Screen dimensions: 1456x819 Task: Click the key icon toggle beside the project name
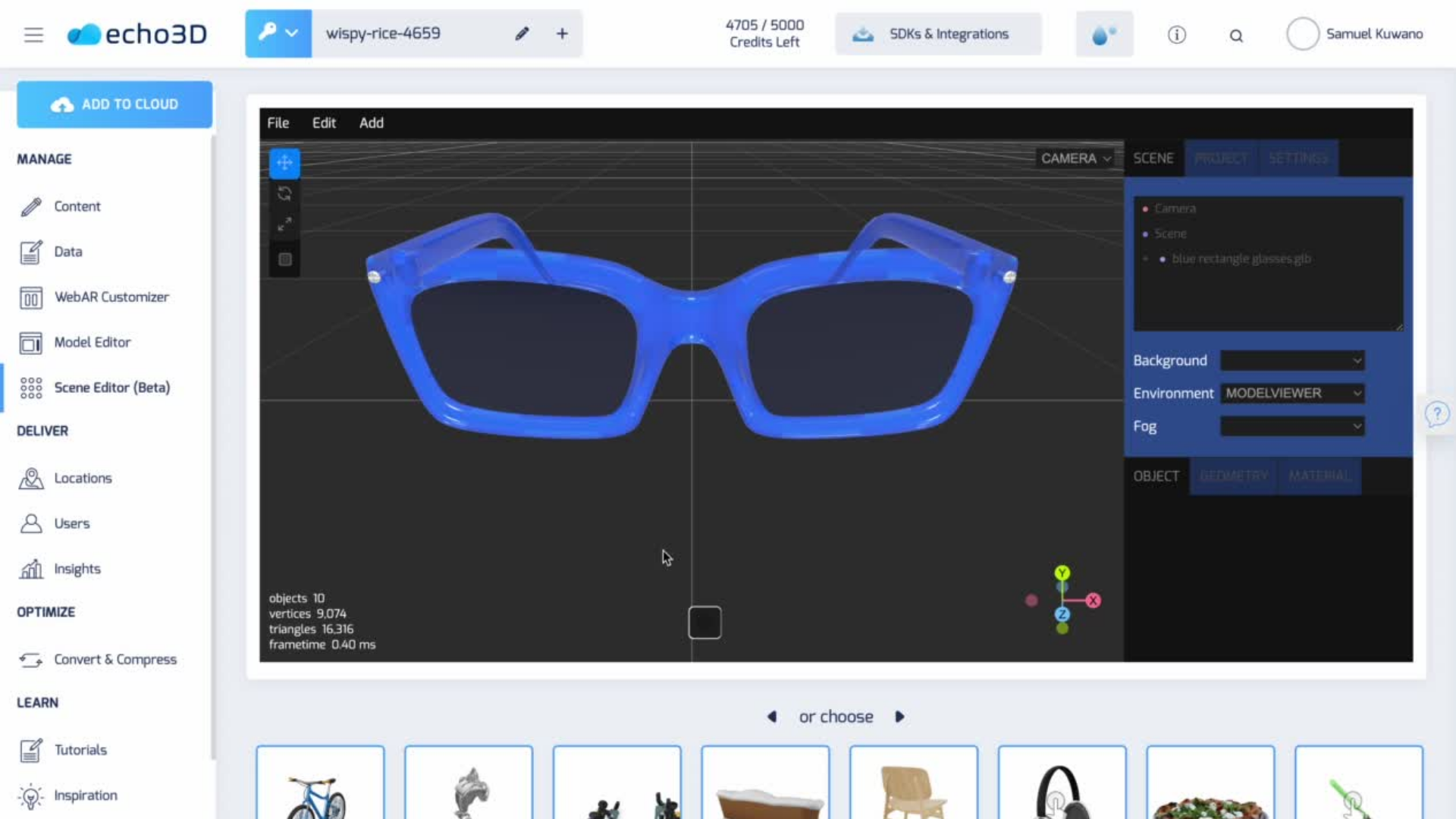click(270, 33)
